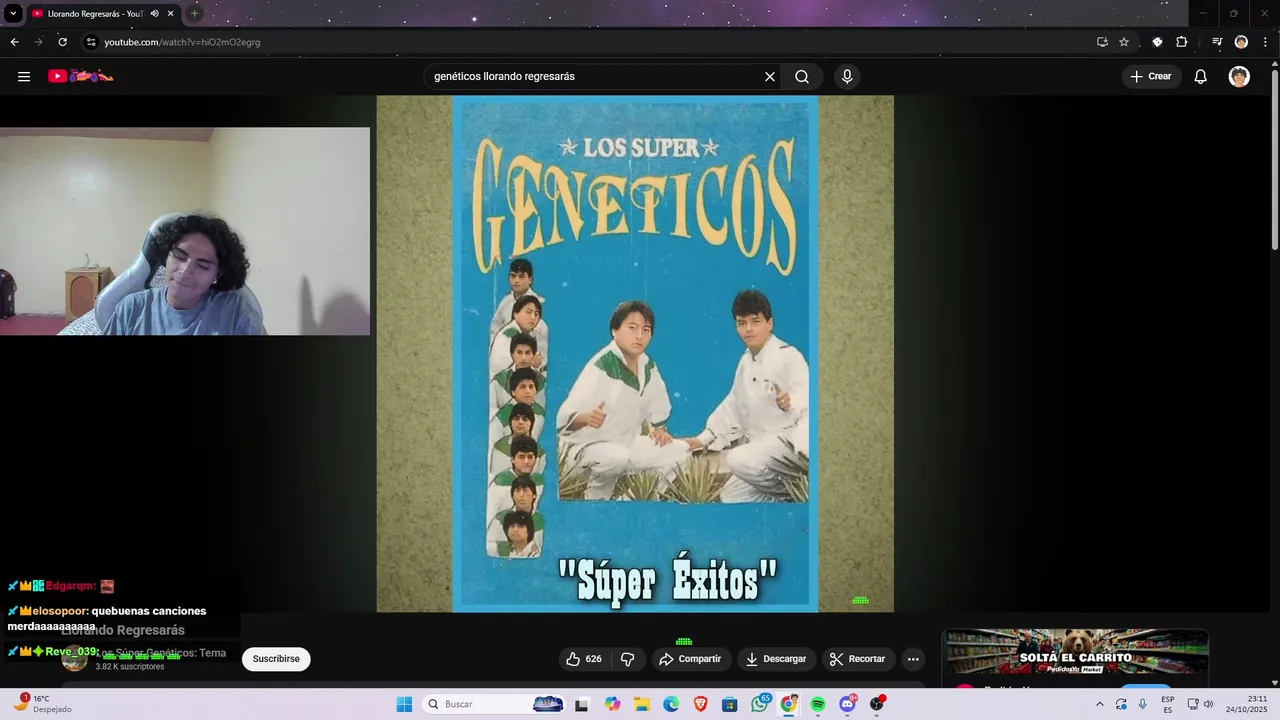
Task: Search from the taskbar Buscar box
Action: (x=495, y=704)
